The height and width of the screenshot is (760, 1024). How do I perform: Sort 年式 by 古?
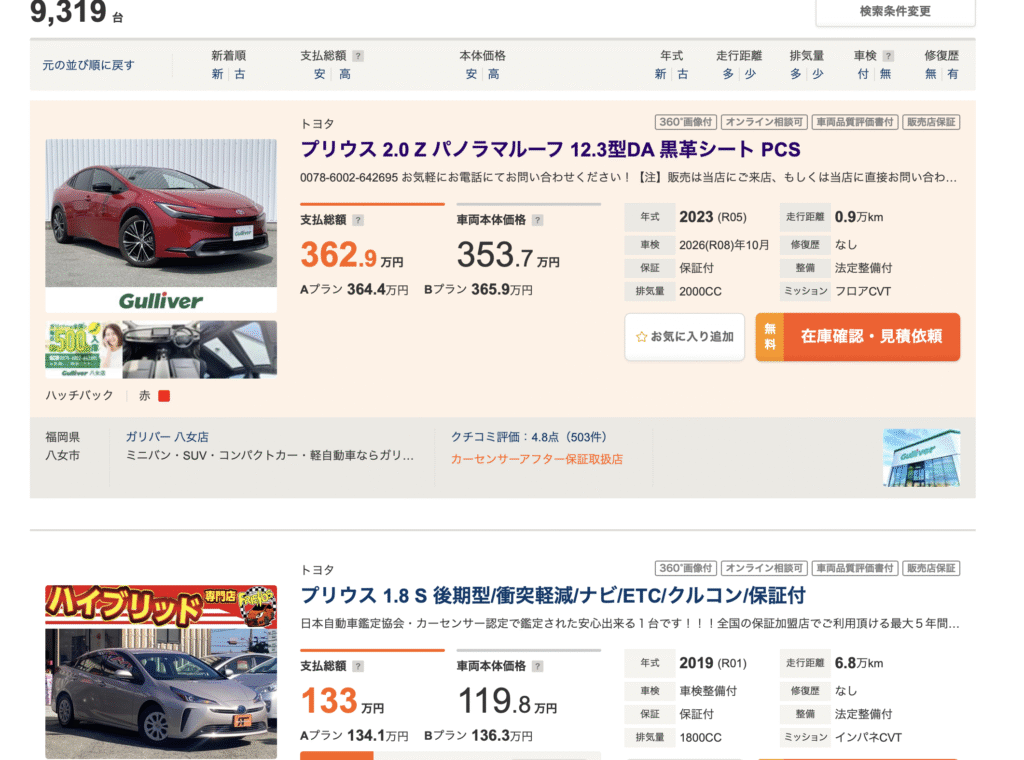pos(682,74)
